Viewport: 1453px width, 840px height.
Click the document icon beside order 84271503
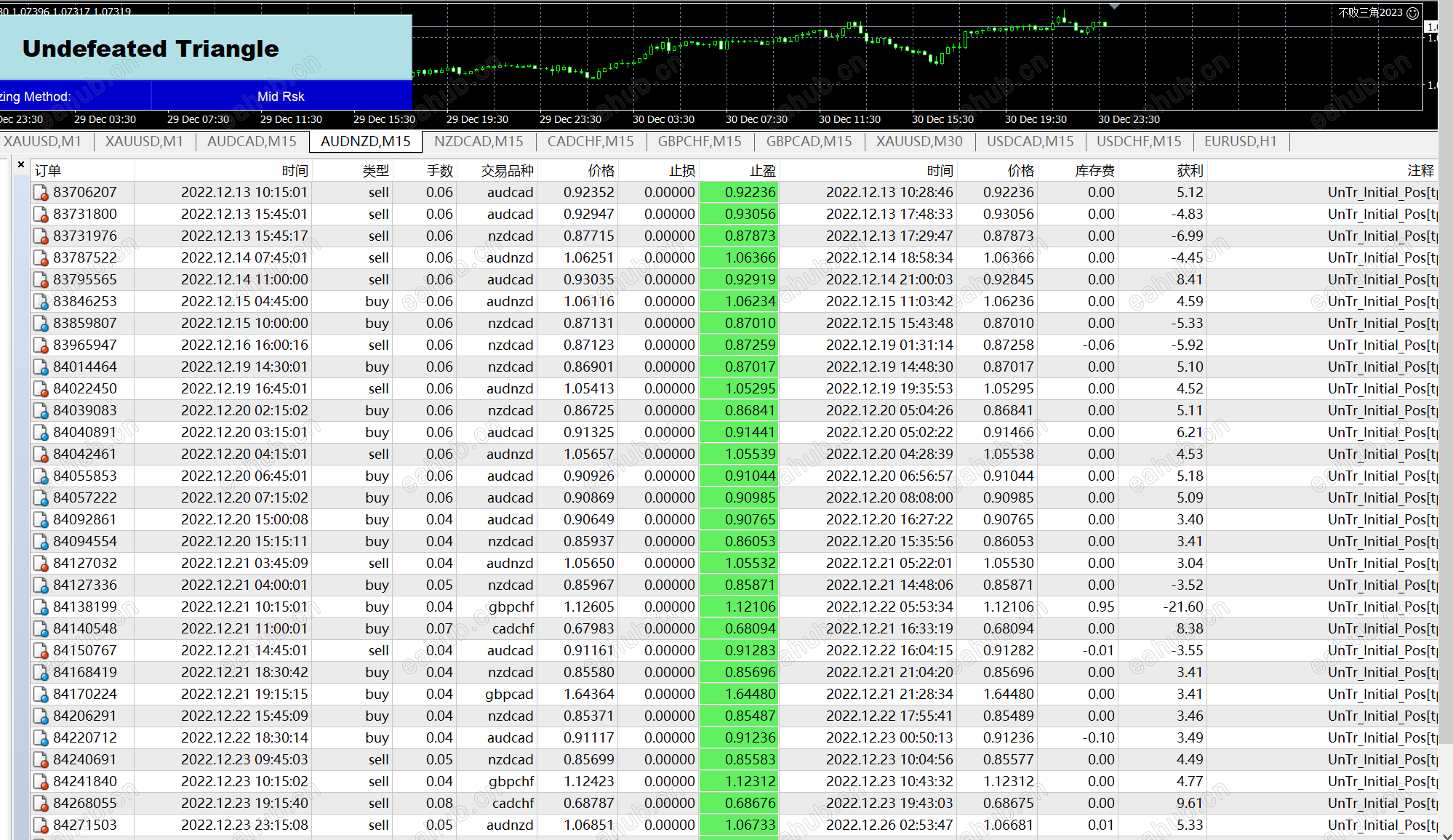pyautogui.click(x=41, y=825)
